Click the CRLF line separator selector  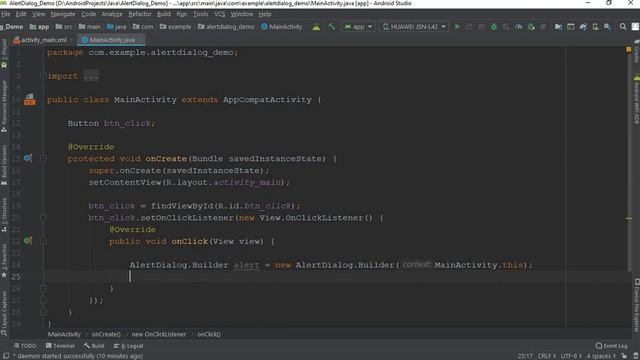click(x=546, y=356)
